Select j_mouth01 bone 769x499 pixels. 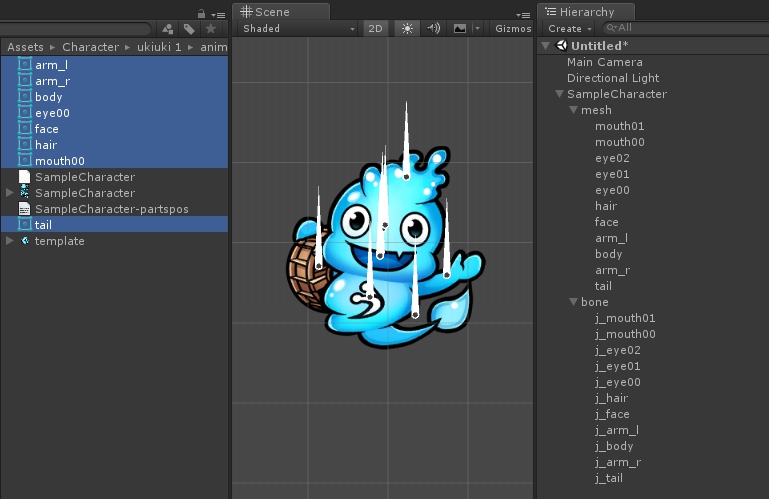pos(625,318)
